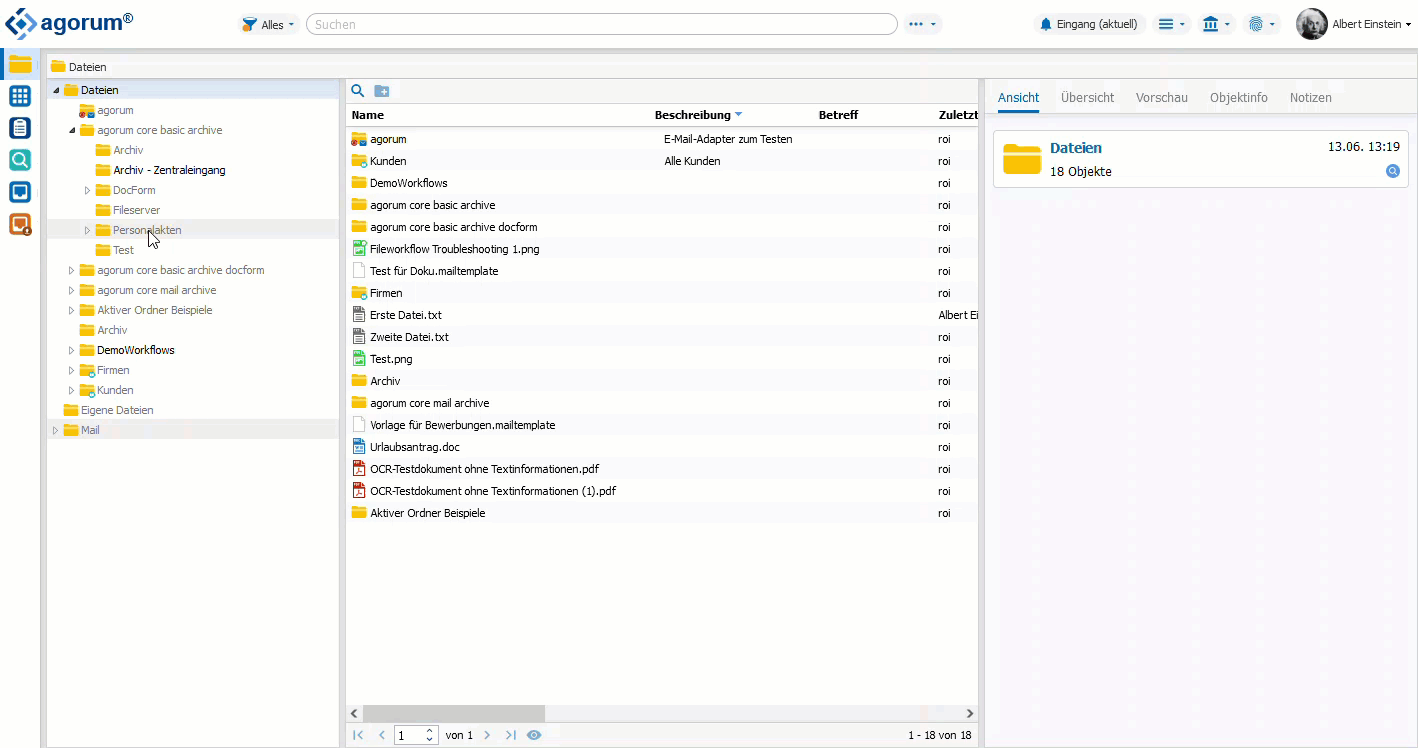Go to previous page button
This screenshot has width=1418, height=748.
[381, 735]
